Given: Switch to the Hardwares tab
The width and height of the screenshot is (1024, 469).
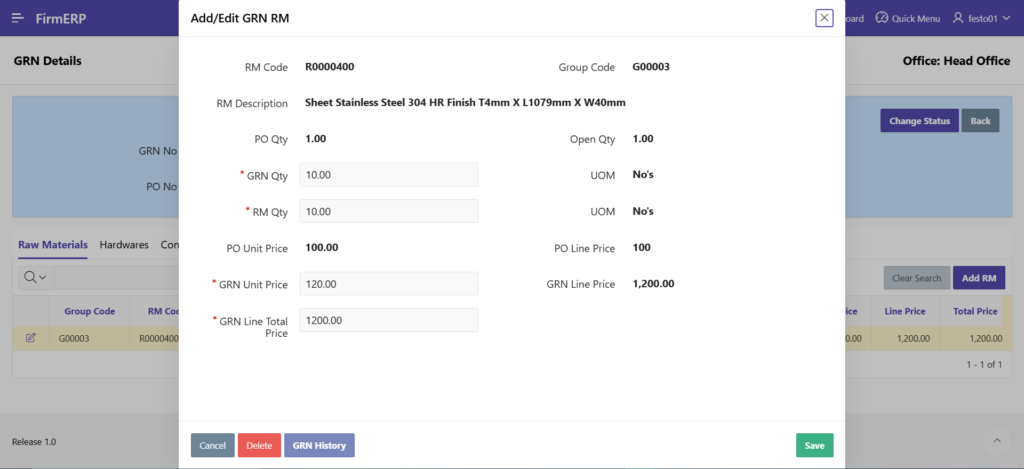Looking at the screenshot, I should coord(124,244).
